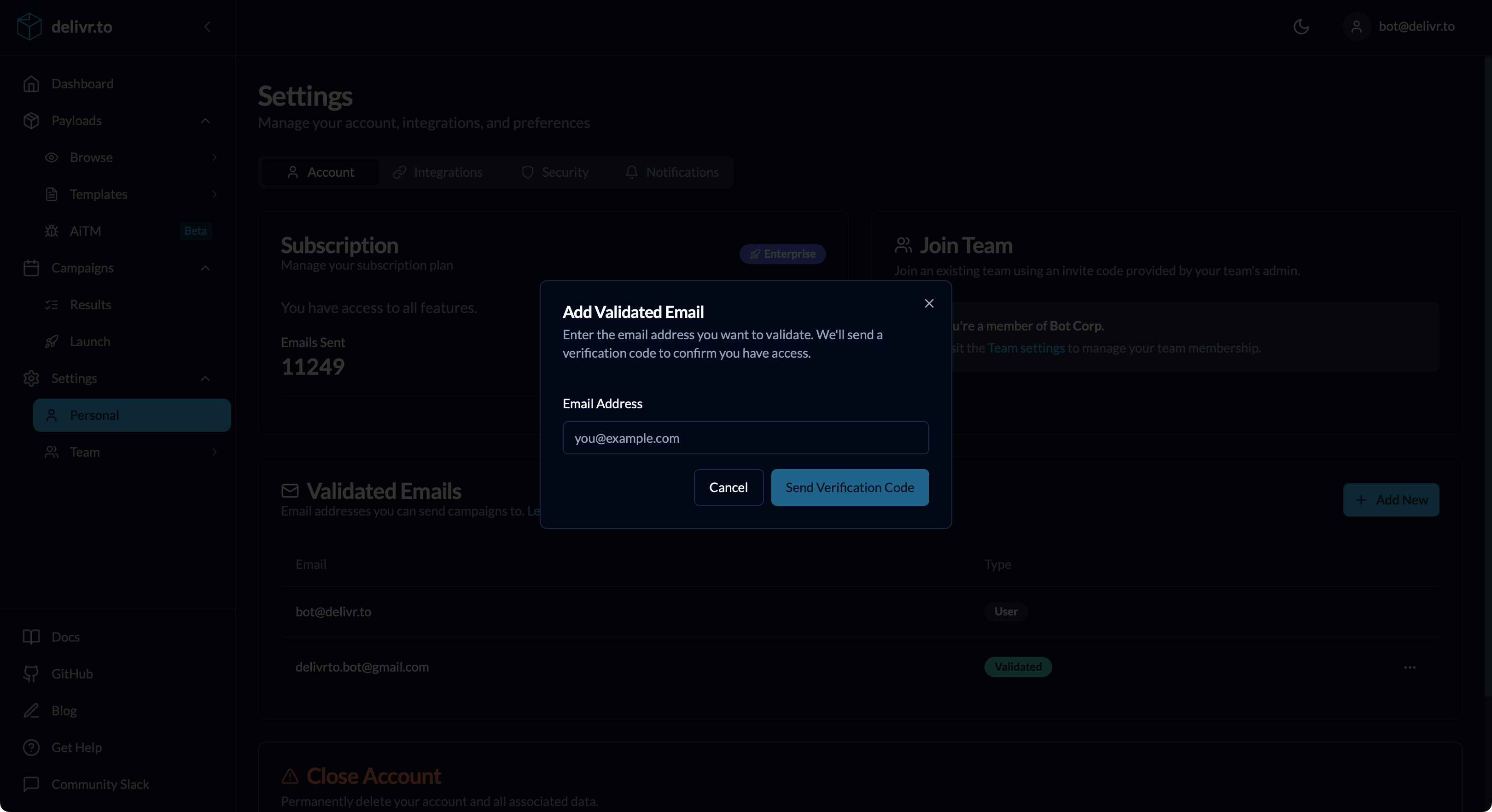This screenshot has width=1492, height=812.
Task: Click the email address input field
Action: tap(746, 438)
